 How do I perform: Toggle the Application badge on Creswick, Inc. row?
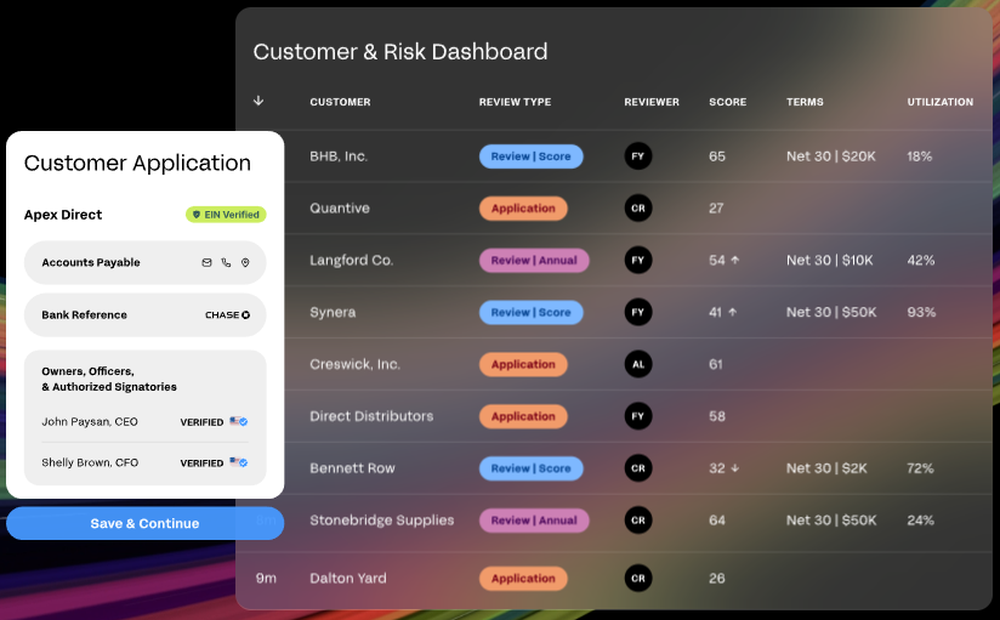pos(523,364)
